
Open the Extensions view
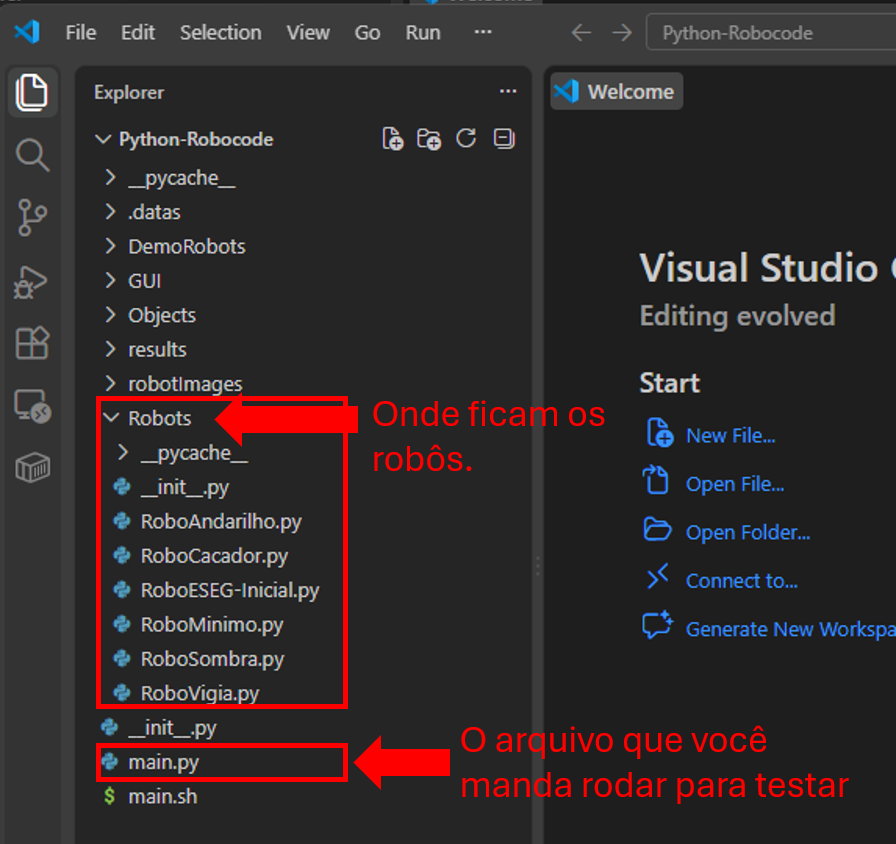(x=32, y=343)
